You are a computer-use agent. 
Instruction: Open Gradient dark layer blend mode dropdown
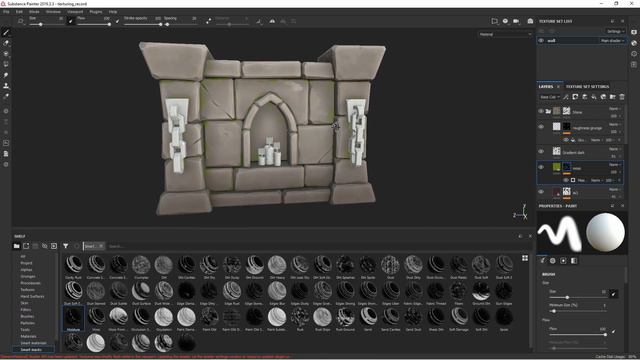[x=615, y=149]
